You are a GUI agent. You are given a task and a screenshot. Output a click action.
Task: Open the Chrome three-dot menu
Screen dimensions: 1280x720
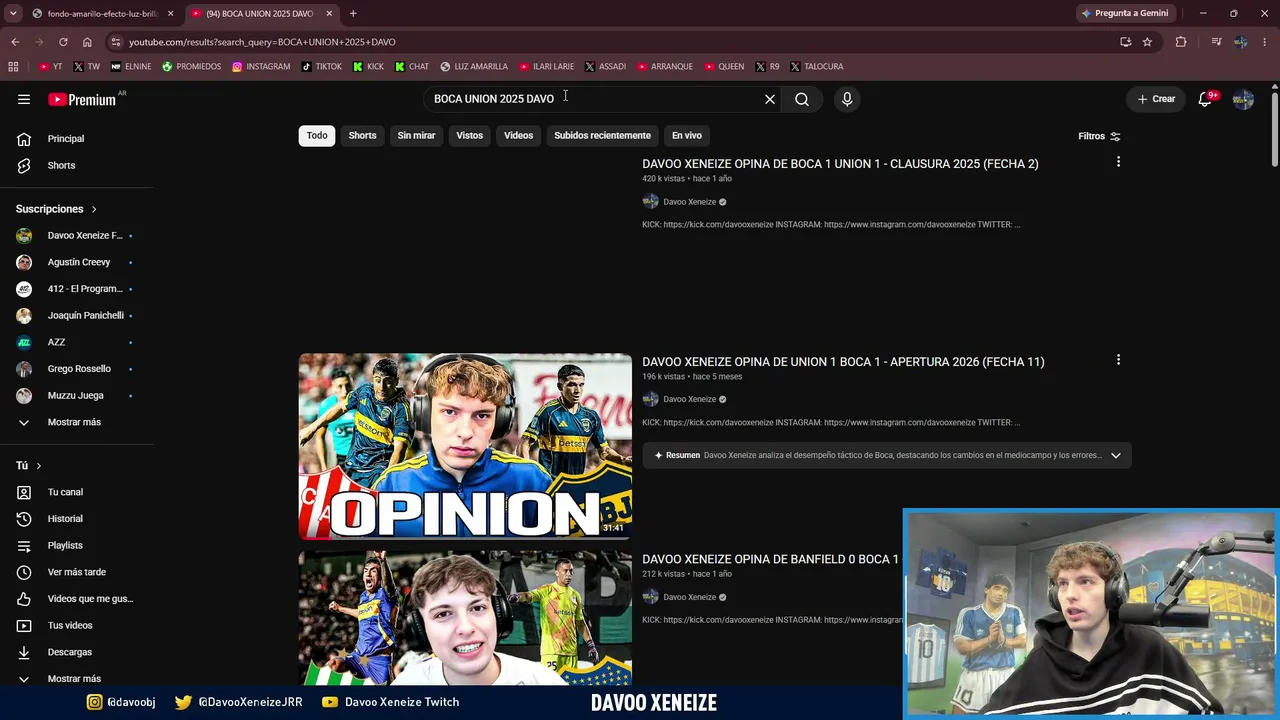click(x=1265, y=42)
